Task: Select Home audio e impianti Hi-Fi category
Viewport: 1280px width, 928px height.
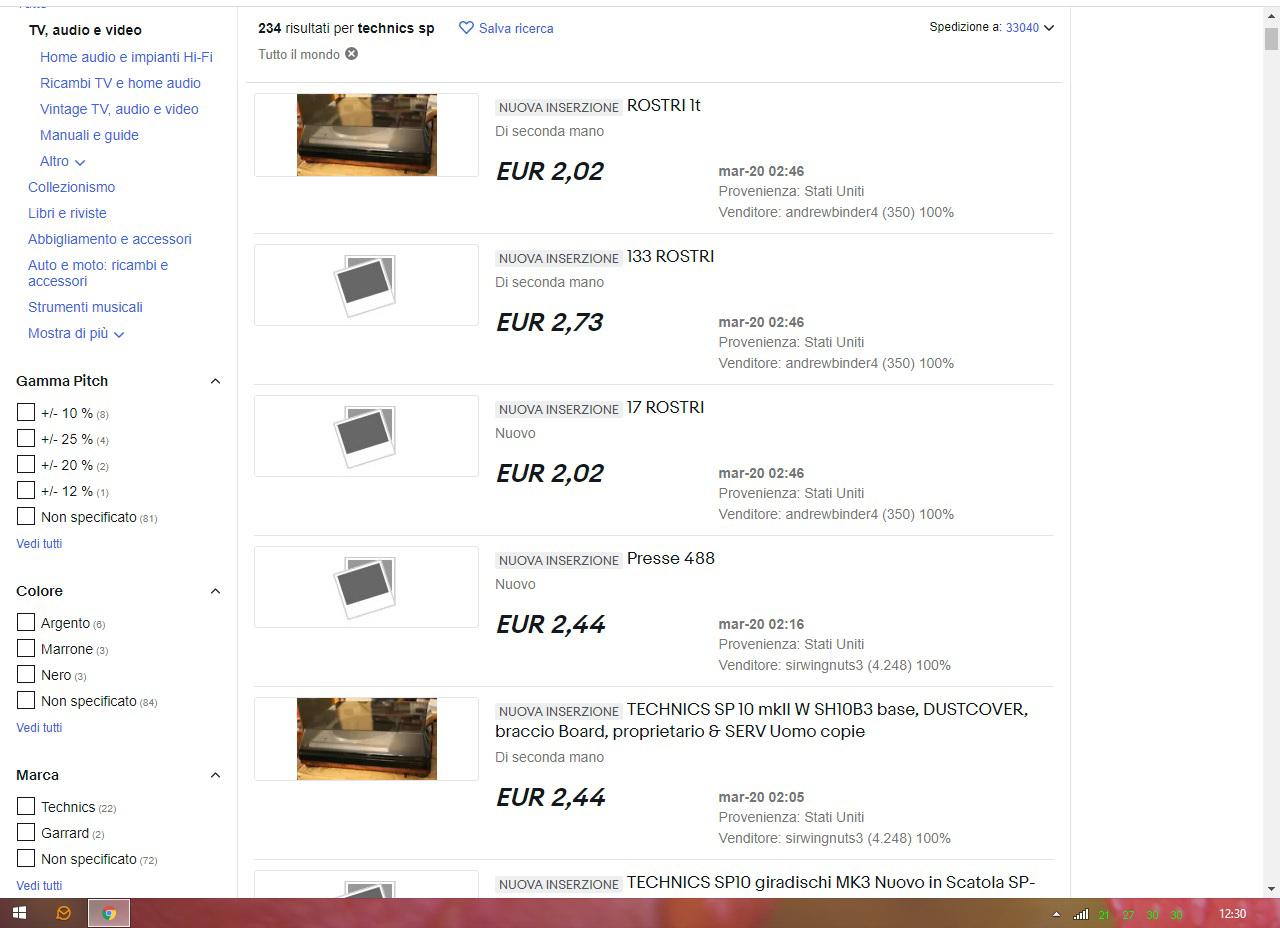Action: click(x=126, y=57)
